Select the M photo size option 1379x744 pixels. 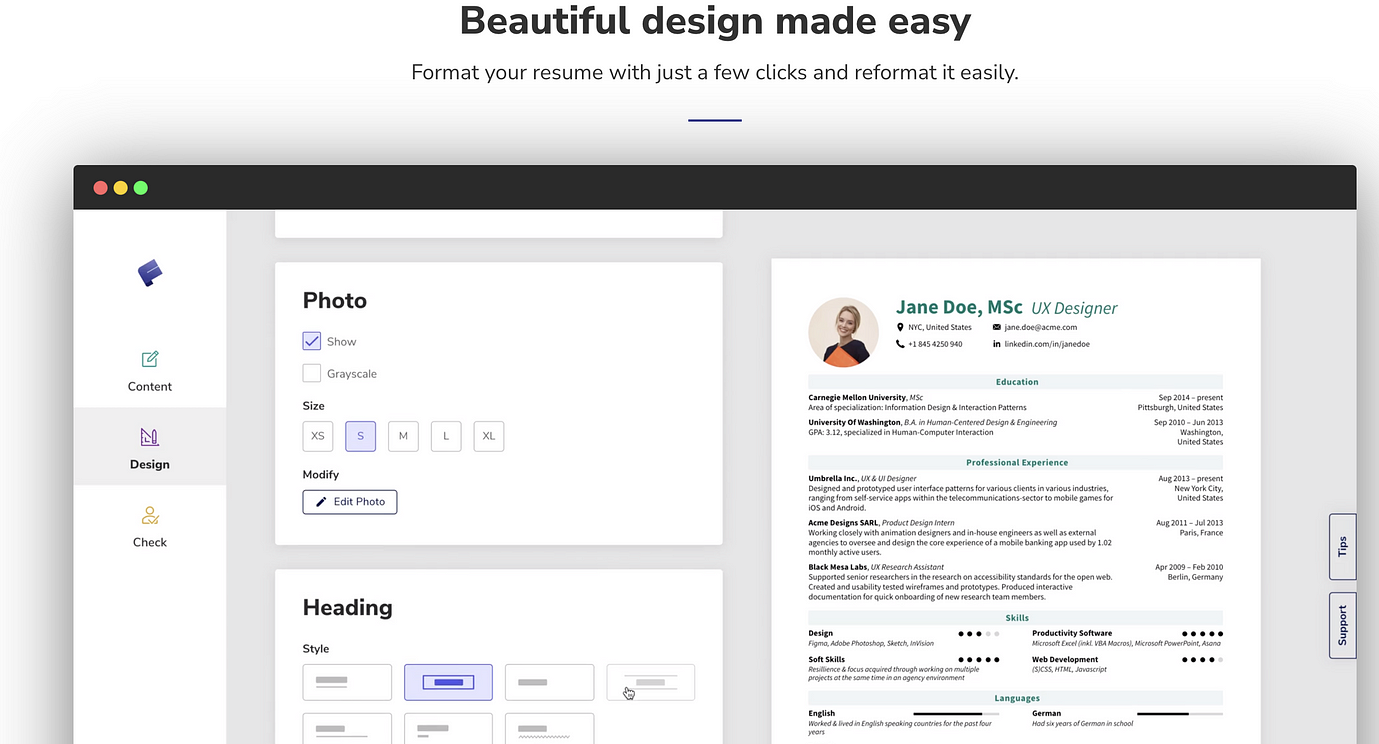point(403,436)
